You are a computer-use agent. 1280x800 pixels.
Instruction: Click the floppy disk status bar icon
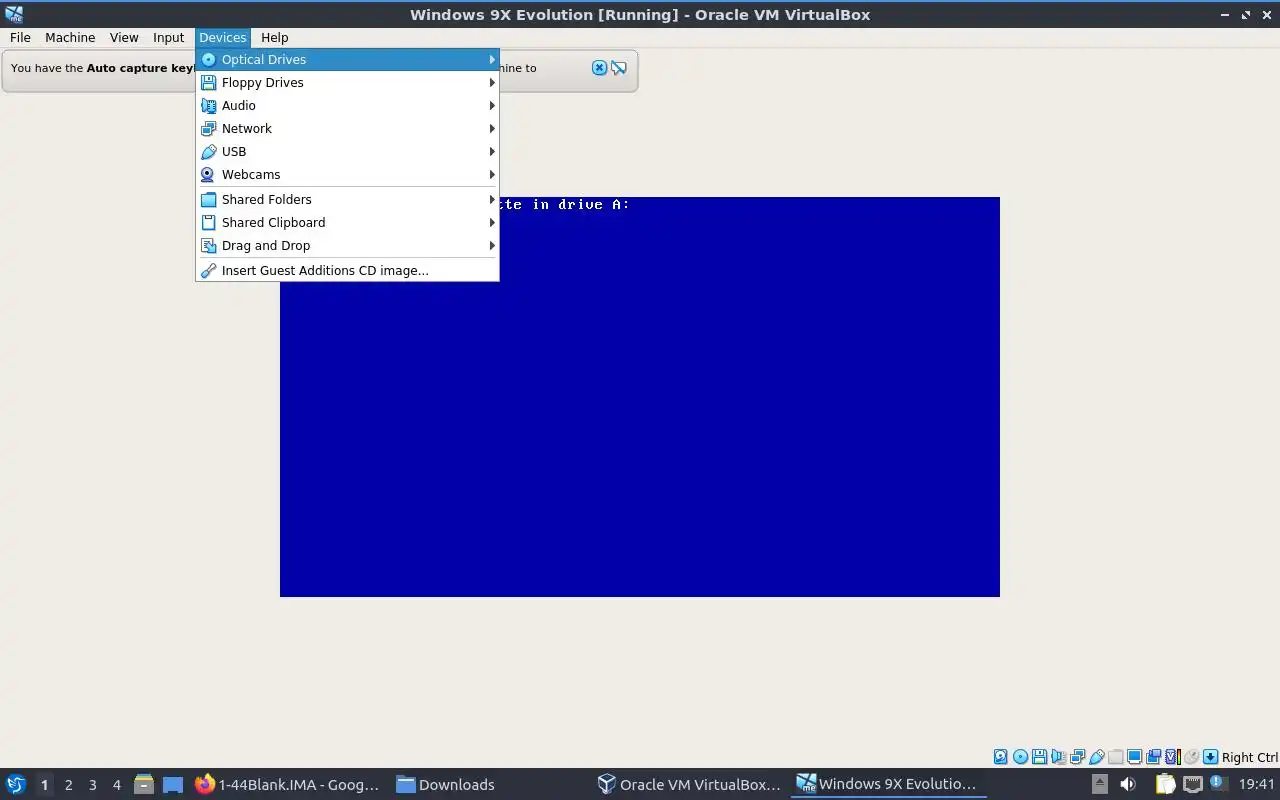(1039, 757)
